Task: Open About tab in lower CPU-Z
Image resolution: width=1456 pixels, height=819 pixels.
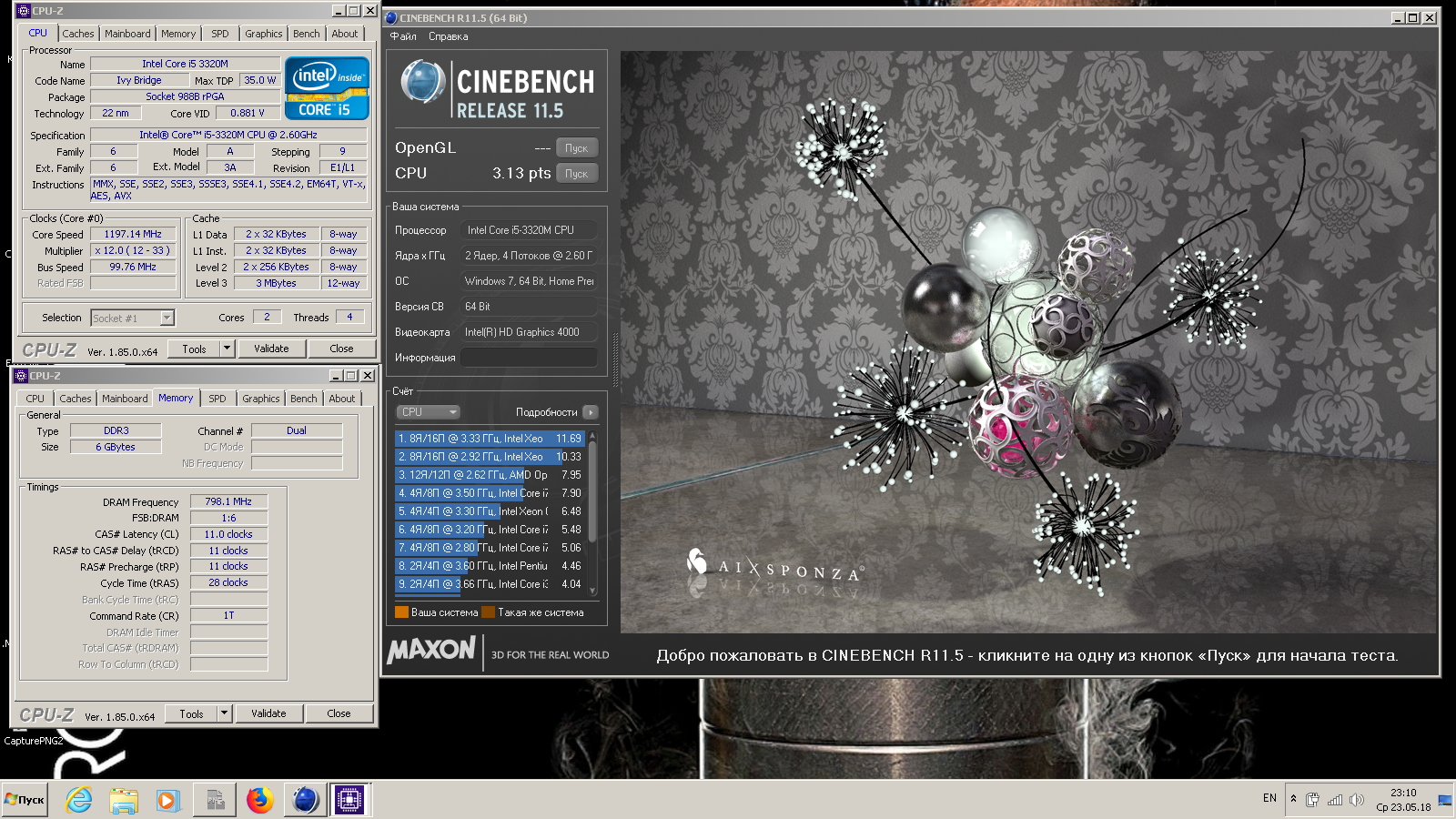Action: pyautogui.click(x=342, y=399)
